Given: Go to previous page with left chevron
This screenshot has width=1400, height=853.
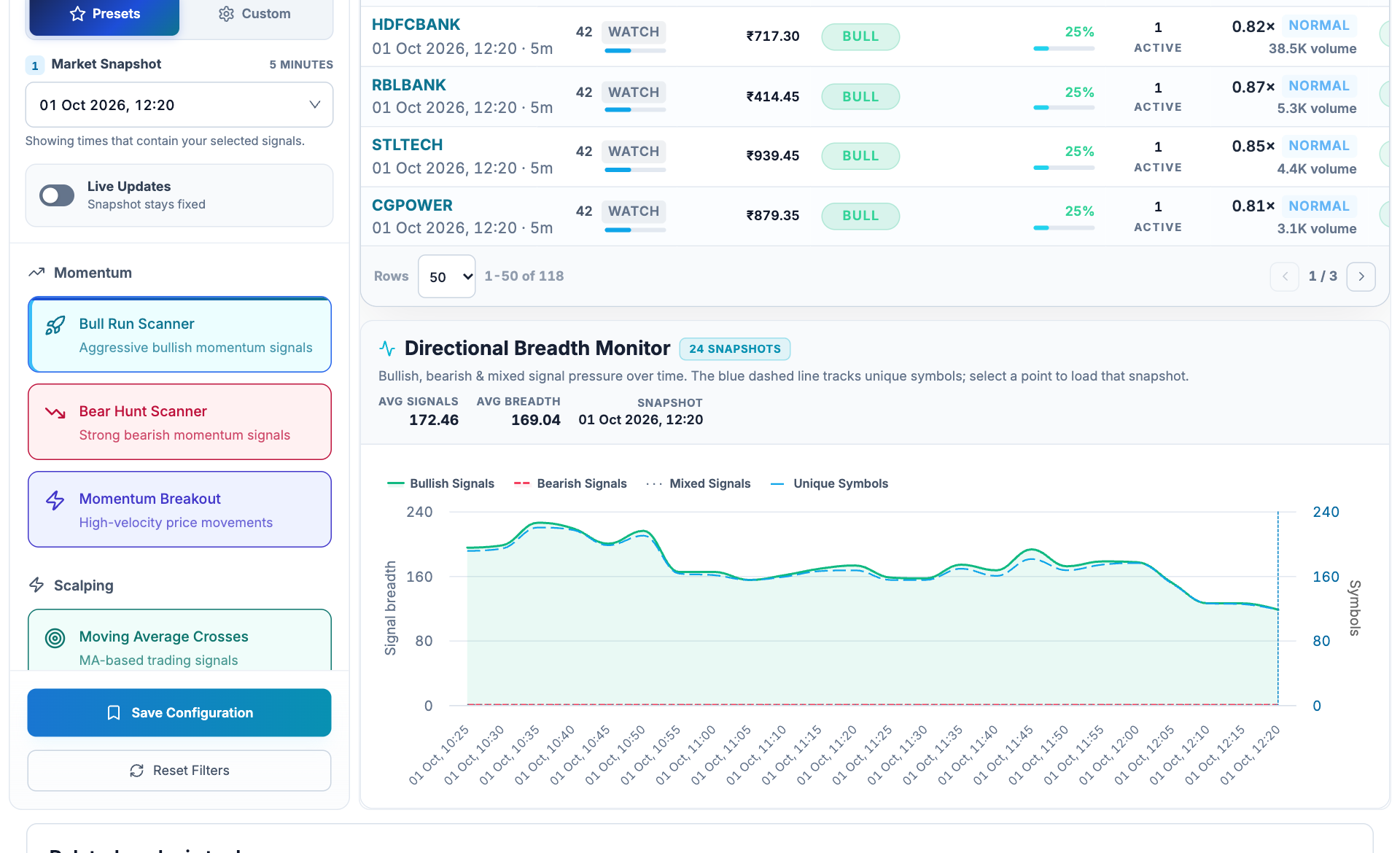Looking at the screenshot, I should coord(1285,276).
